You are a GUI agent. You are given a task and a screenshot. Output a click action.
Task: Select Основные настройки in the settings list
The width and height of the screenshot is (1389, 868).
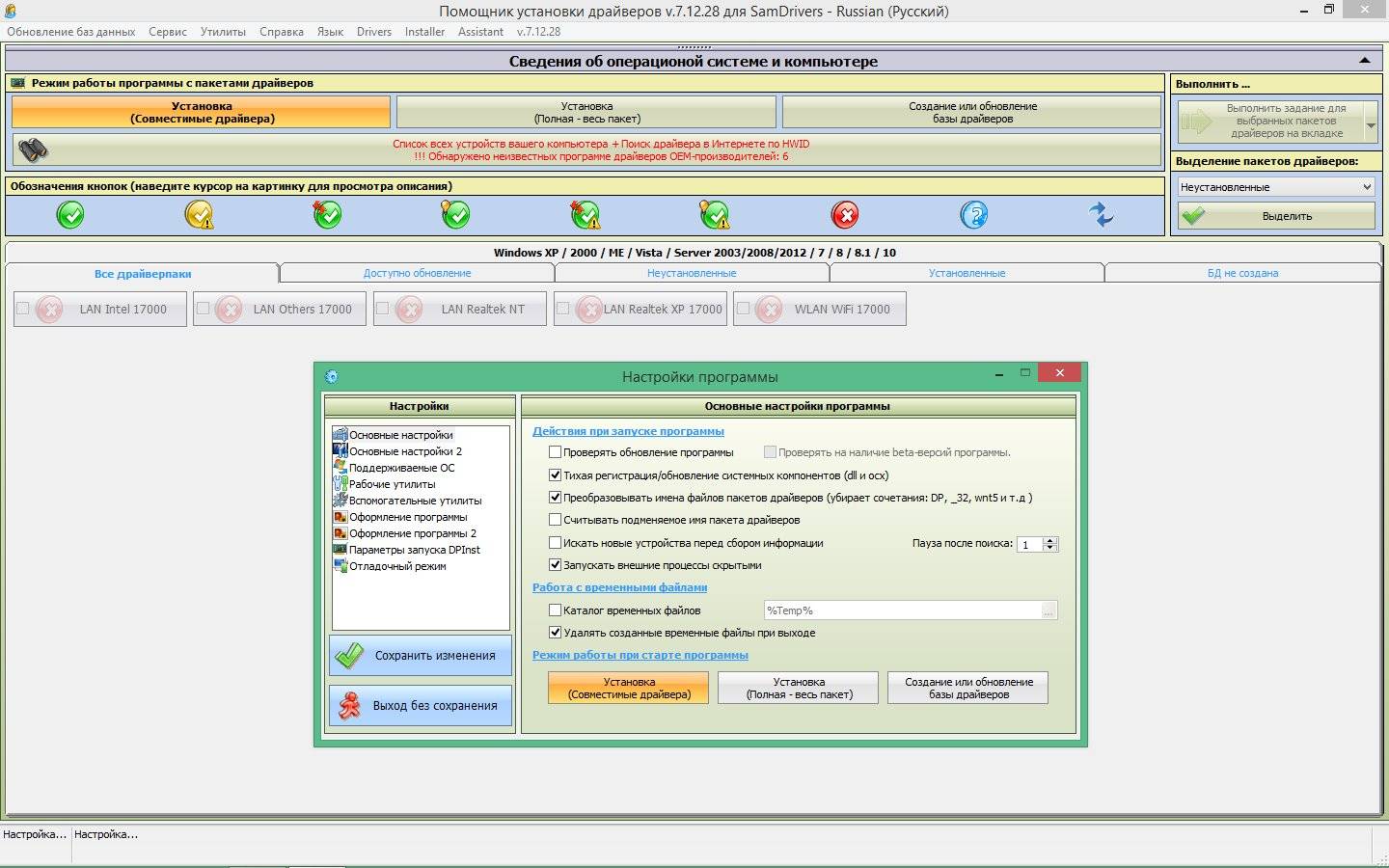400,435
